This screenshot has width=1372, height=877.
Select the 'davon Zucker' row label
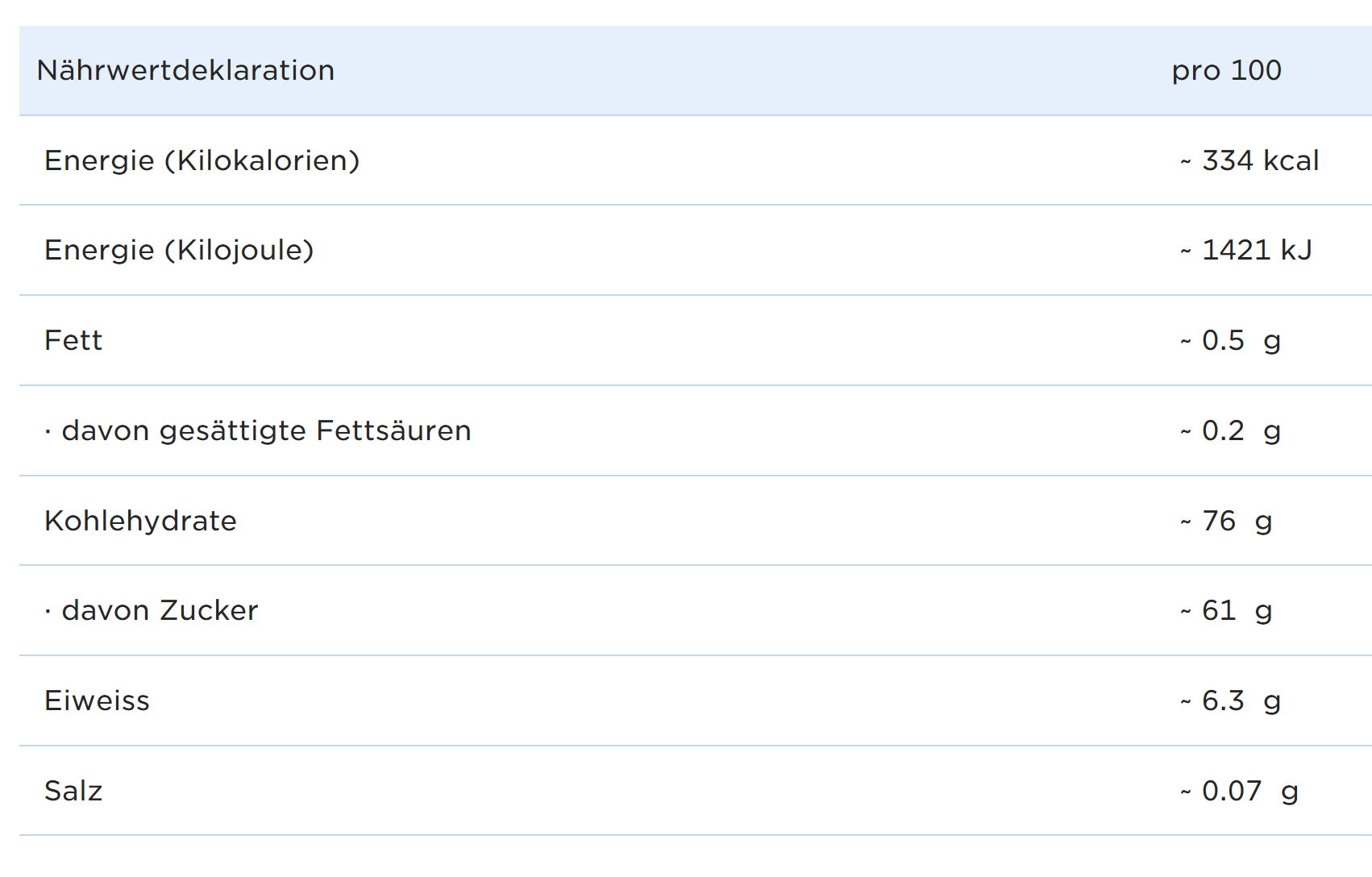pyautogui.click(x=160, y=611)
